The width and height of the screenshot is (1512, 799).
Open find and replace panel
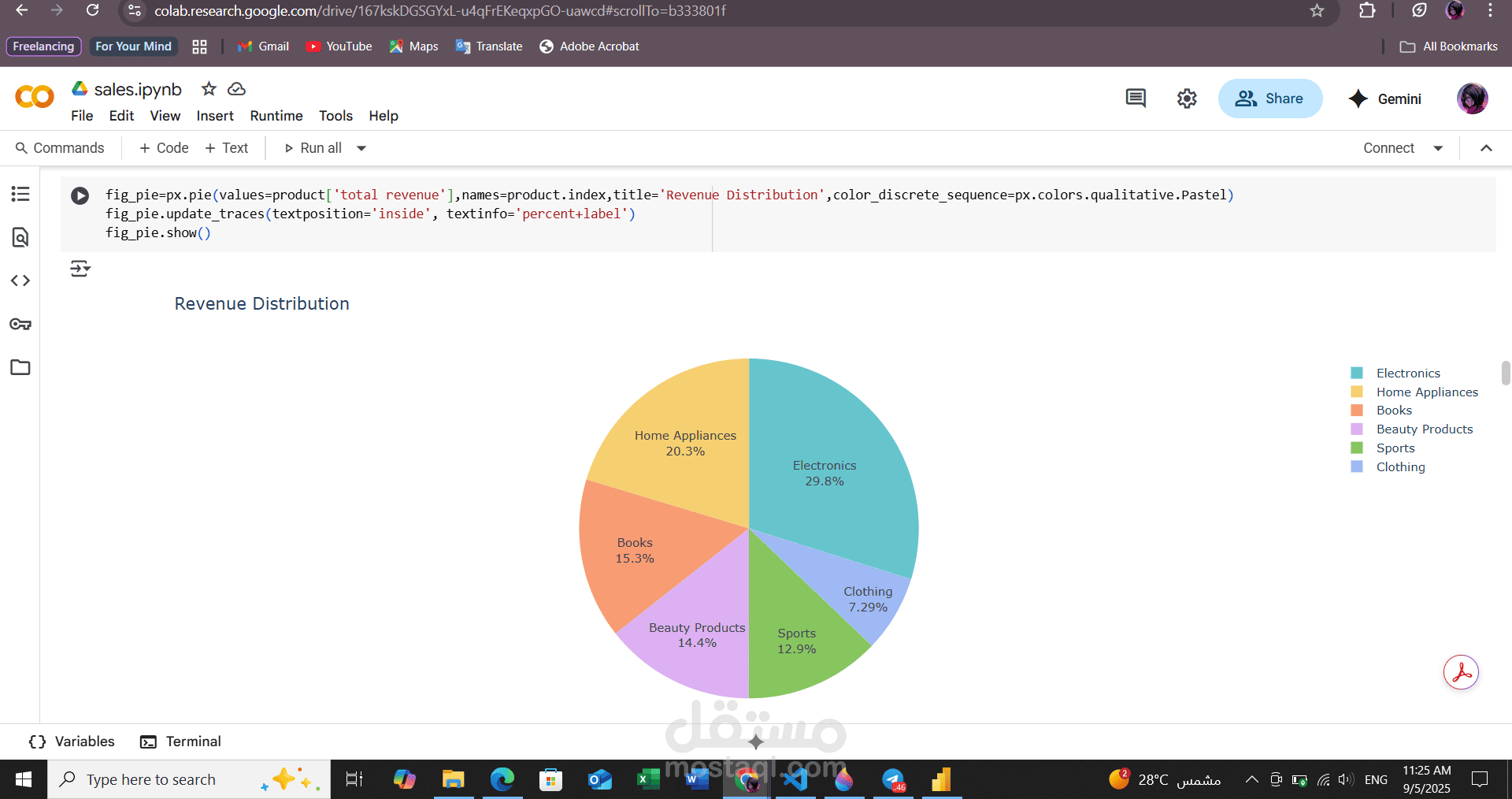pyautogui.click(x=20, y=237)
